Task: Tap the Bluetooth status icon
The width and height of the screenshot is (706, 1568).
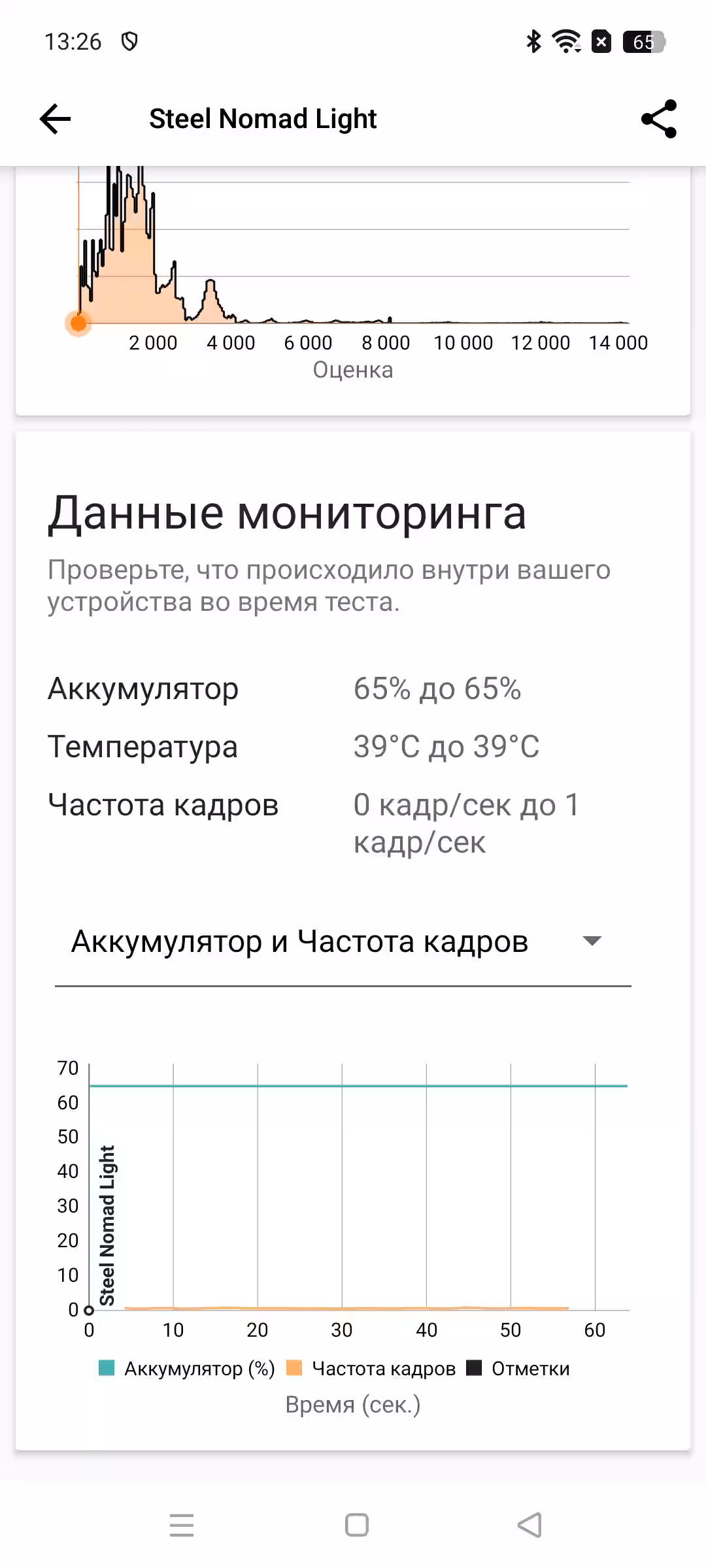Action: pyautogui.click(x=533, y=42)
